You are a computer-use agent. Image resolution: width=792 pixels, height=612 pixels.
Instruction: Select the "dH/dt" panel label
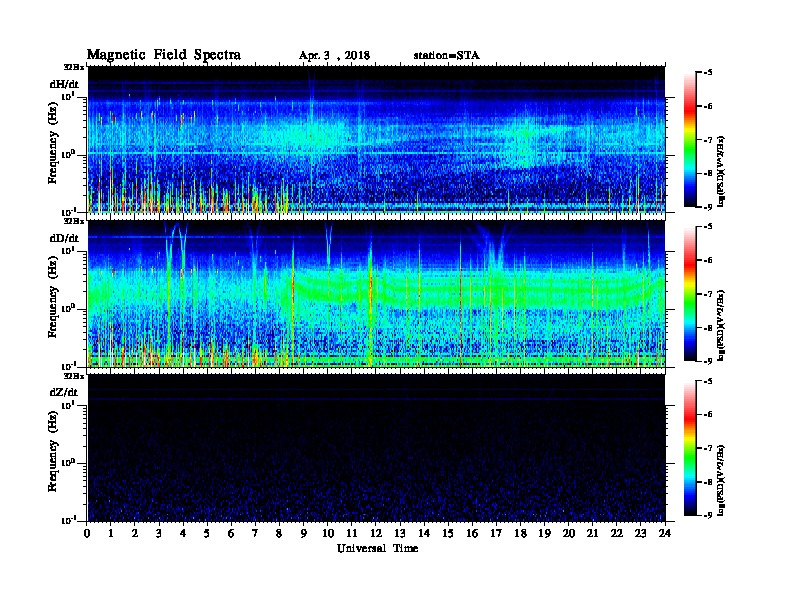64,84
